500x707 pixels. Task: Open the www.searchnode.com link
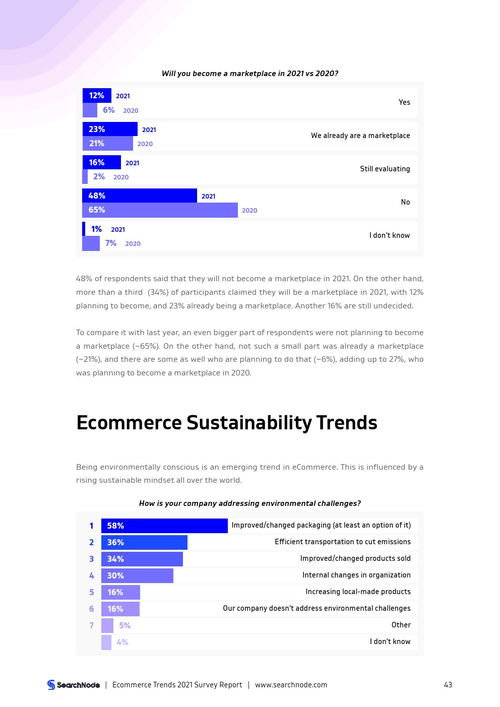click(291, 684)
